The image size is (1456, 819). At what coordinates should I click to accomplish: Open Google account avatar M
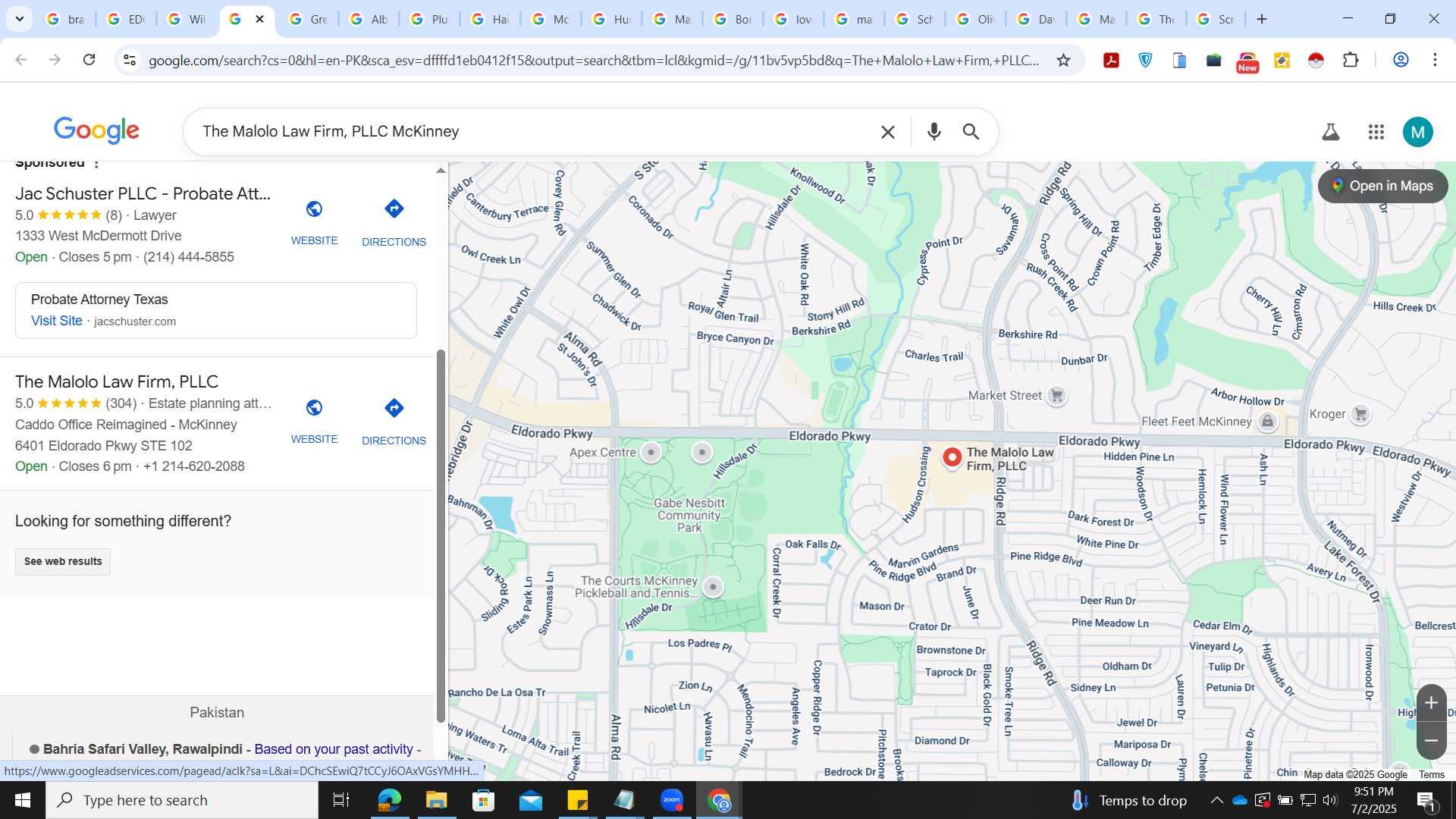[1417, 132]
